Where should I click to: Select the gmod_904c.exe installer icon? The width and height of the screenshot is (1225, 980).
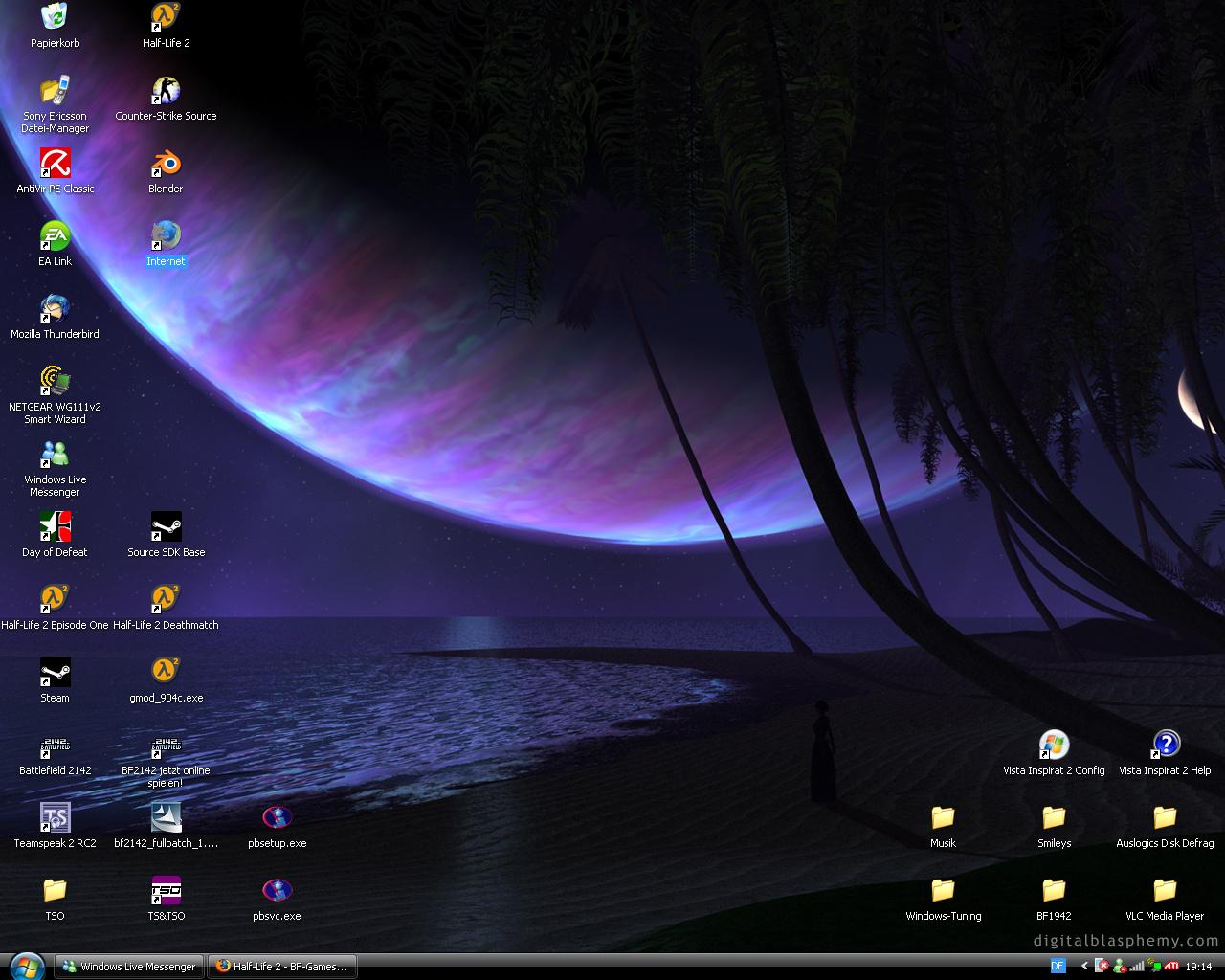coord(166,674)
